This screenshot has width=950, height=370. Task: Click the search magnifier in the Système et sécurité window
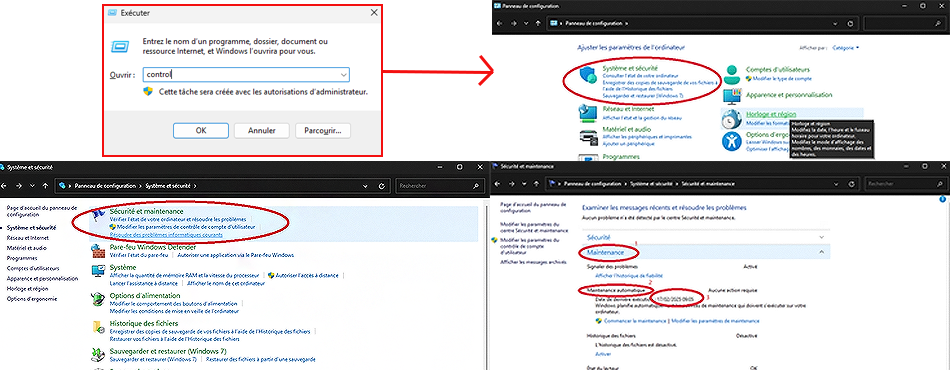[x=477, y=186]
